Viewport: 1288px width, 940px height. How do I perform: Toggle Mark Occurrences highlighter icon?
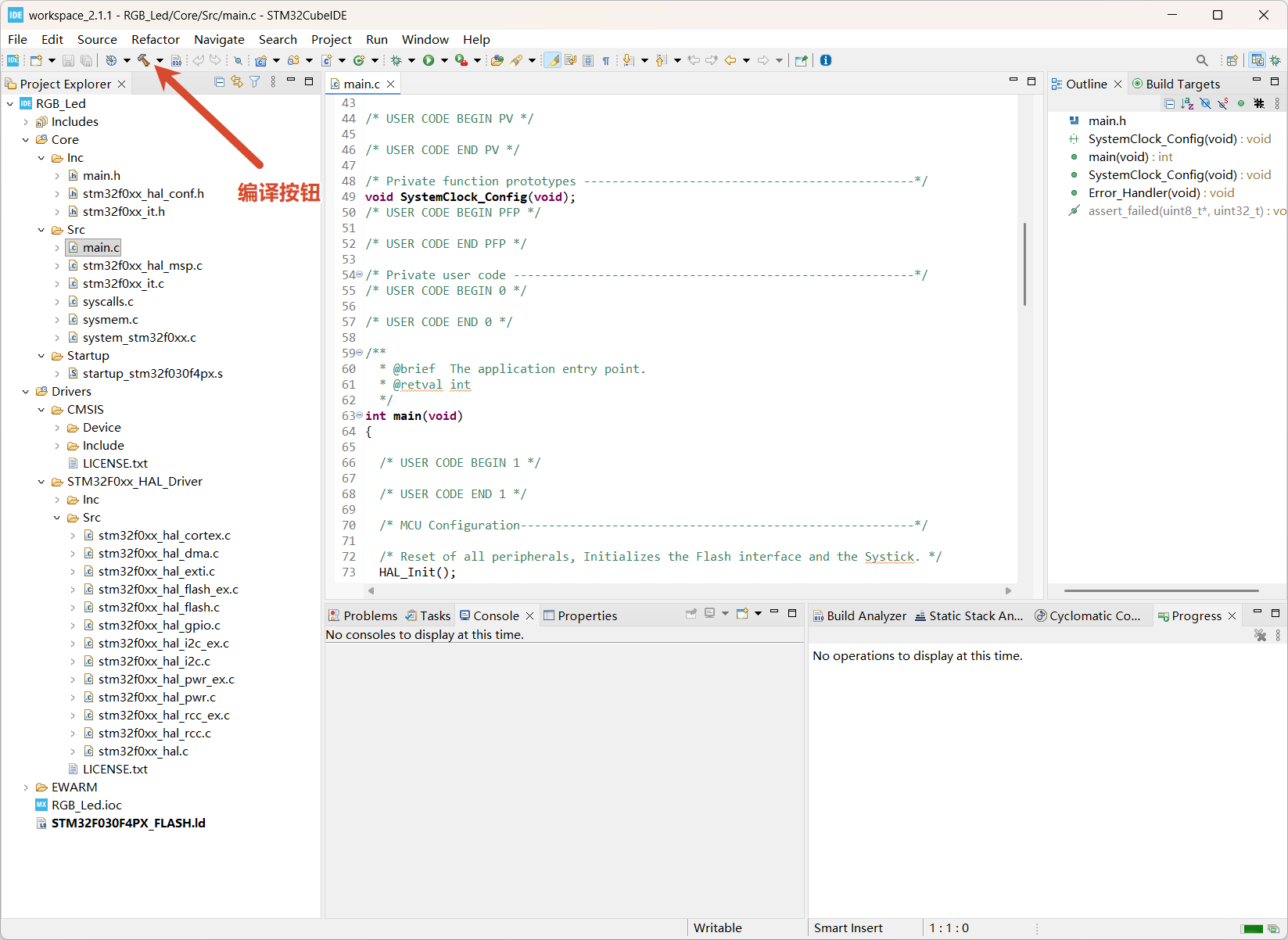[553, 60]
